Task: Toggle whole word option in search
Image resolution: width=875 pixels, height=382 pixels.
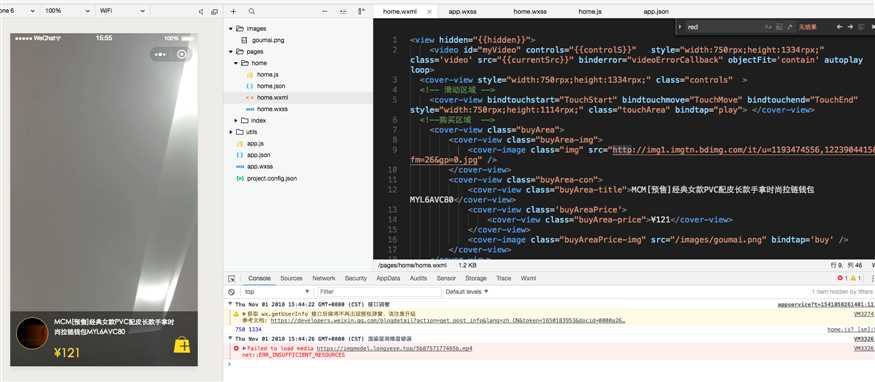Action: point(779,27)
